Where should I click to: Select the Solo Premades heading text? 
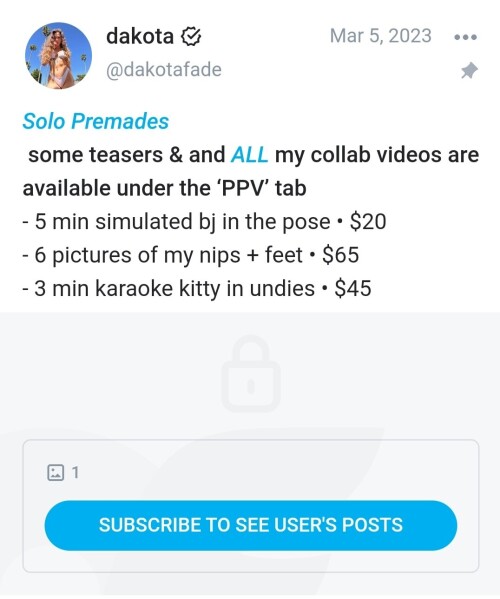pos(95,121)
